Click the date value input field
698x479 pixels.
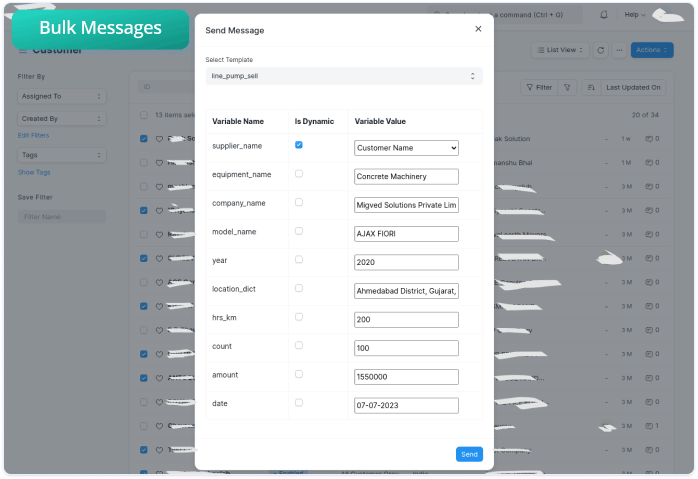coord(406,406)
